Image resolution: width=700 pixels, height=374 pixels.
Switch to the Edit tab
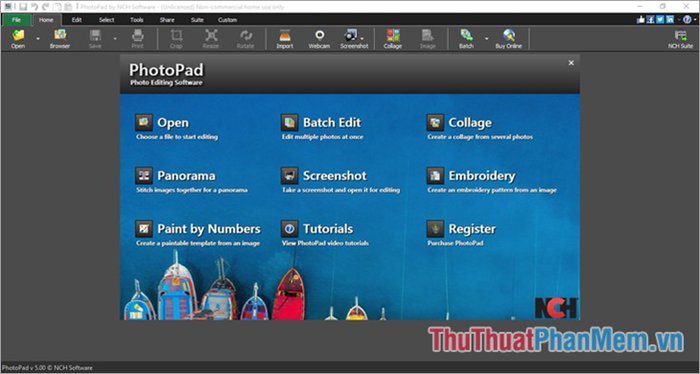(x=77, y=20)
